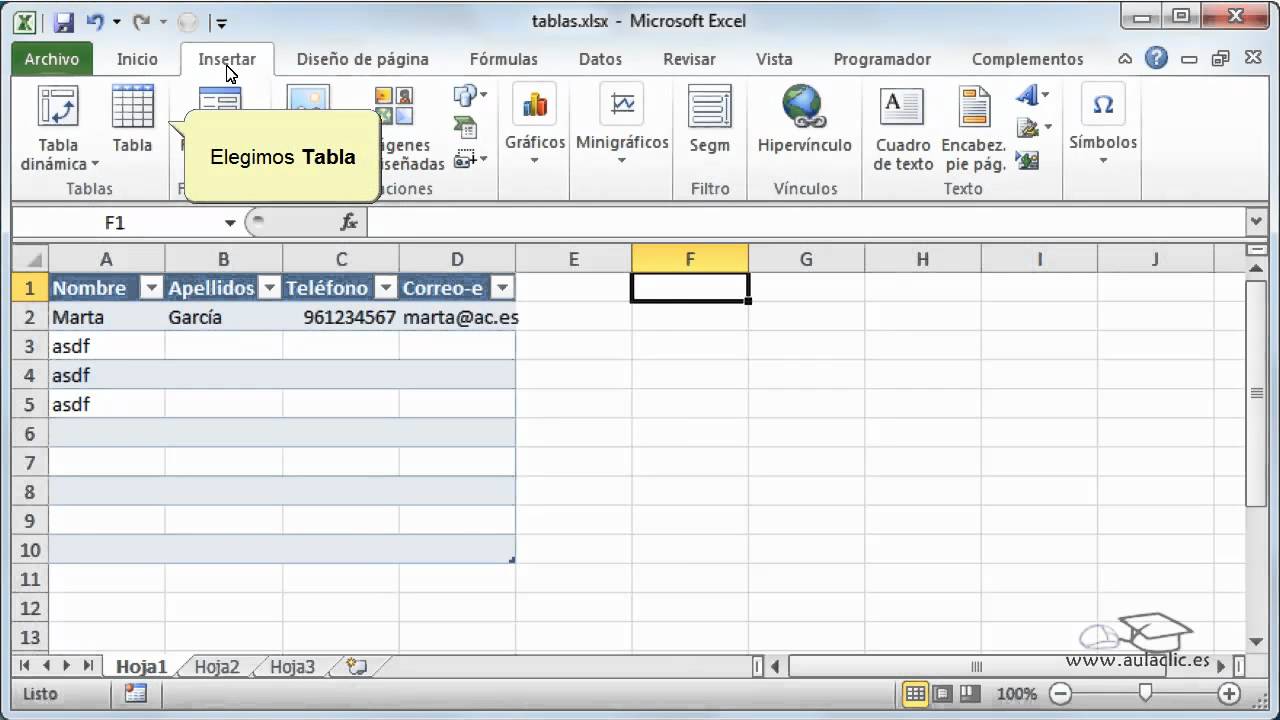This screenshot has height=720, width=1280.
Task: Select cell containing marta@ac.es
Action: coord(457,317)
